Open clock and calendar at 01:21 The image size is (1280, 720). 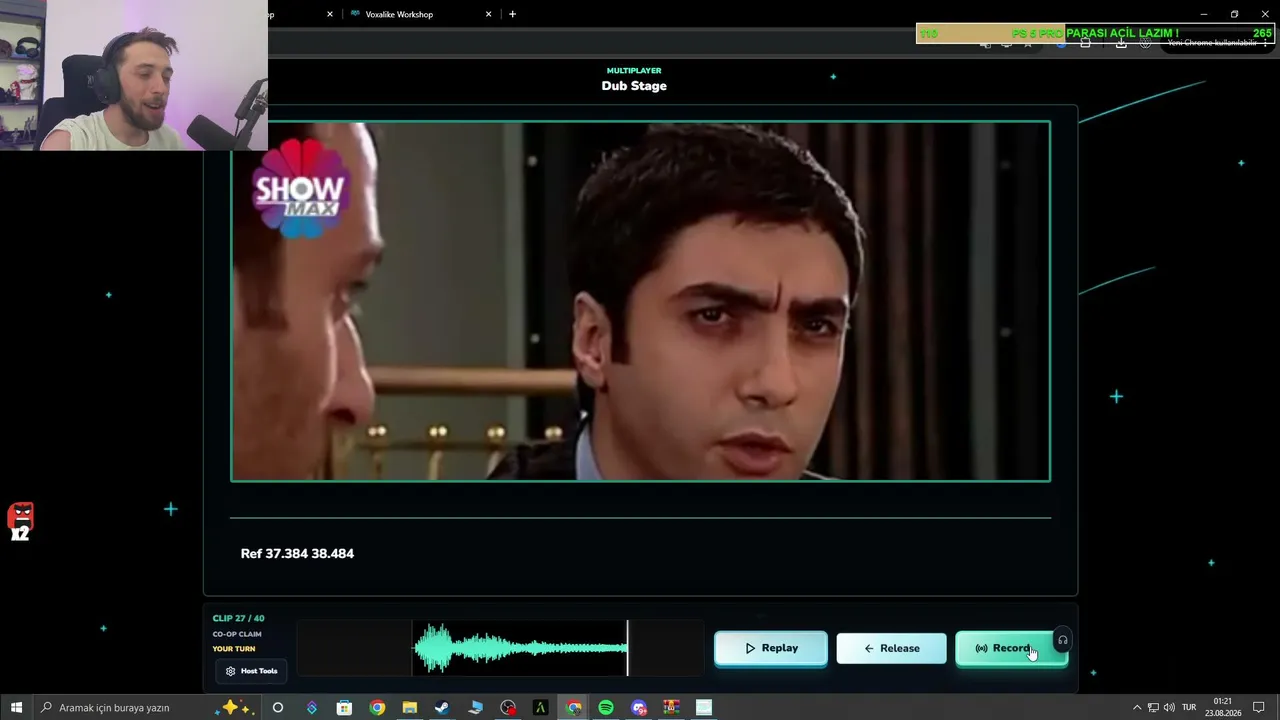coord(1222,707)
